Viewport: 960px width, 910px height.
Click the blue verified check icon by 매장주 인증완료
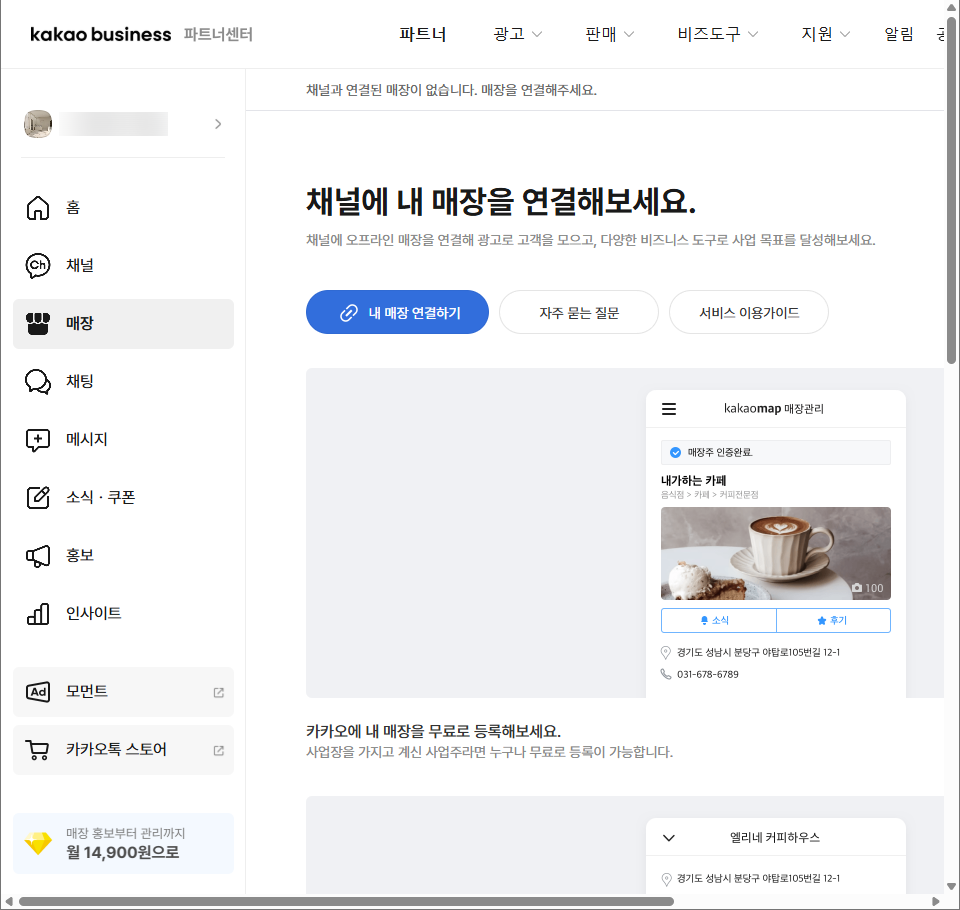675,453
